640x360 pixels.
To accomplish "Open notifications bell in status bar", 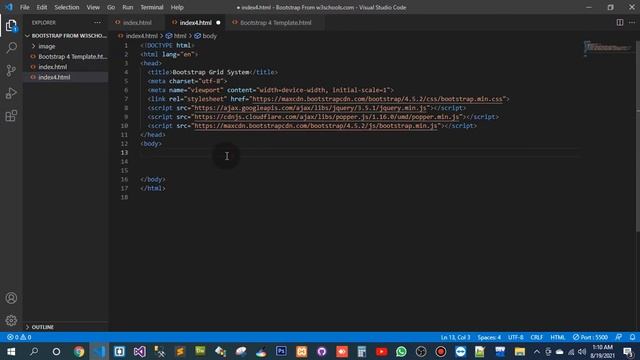I will [x=632, y=337].
